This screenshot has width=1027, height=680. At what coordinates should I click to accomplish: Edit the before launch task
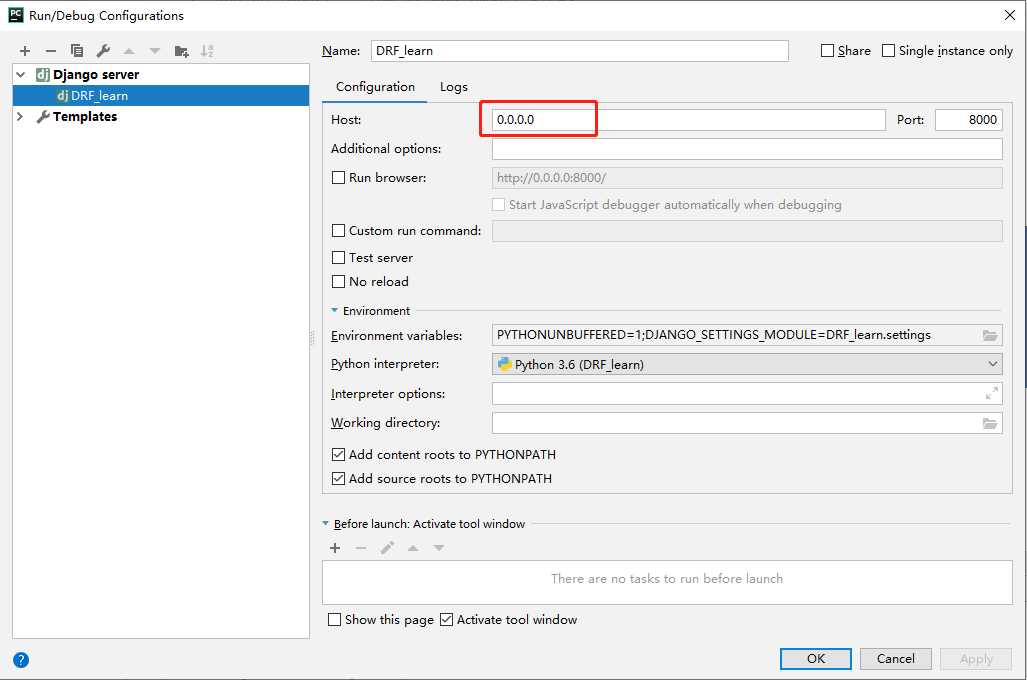387,548
